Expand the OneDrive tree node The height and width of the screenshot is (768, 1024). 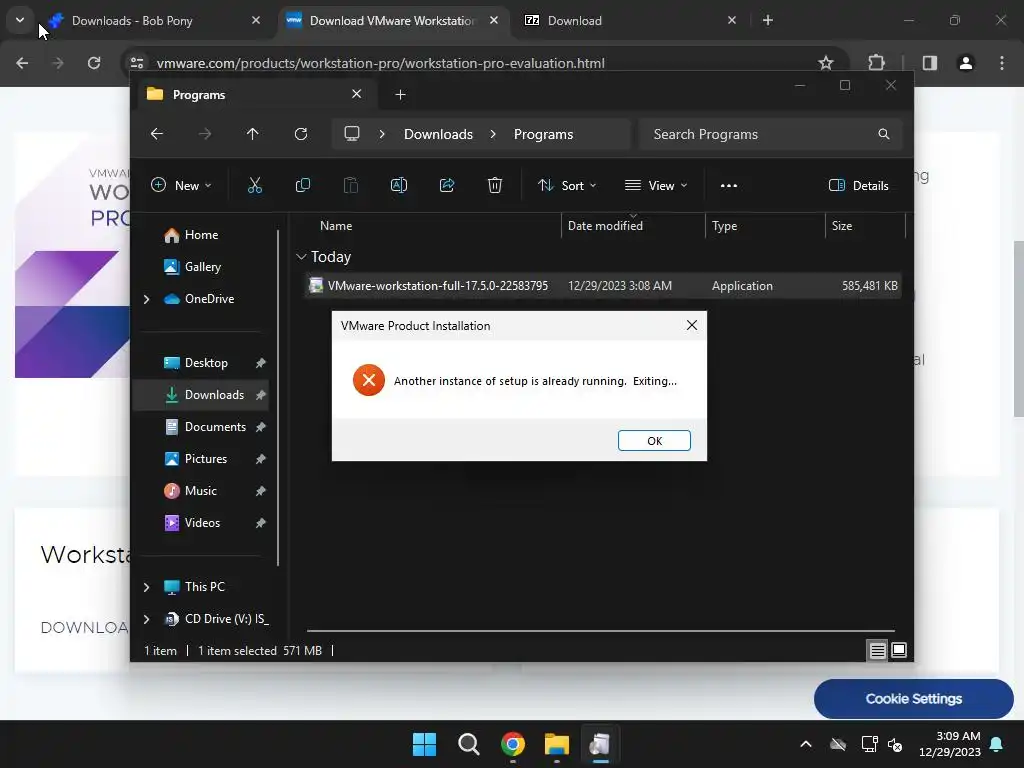point(146,299)
